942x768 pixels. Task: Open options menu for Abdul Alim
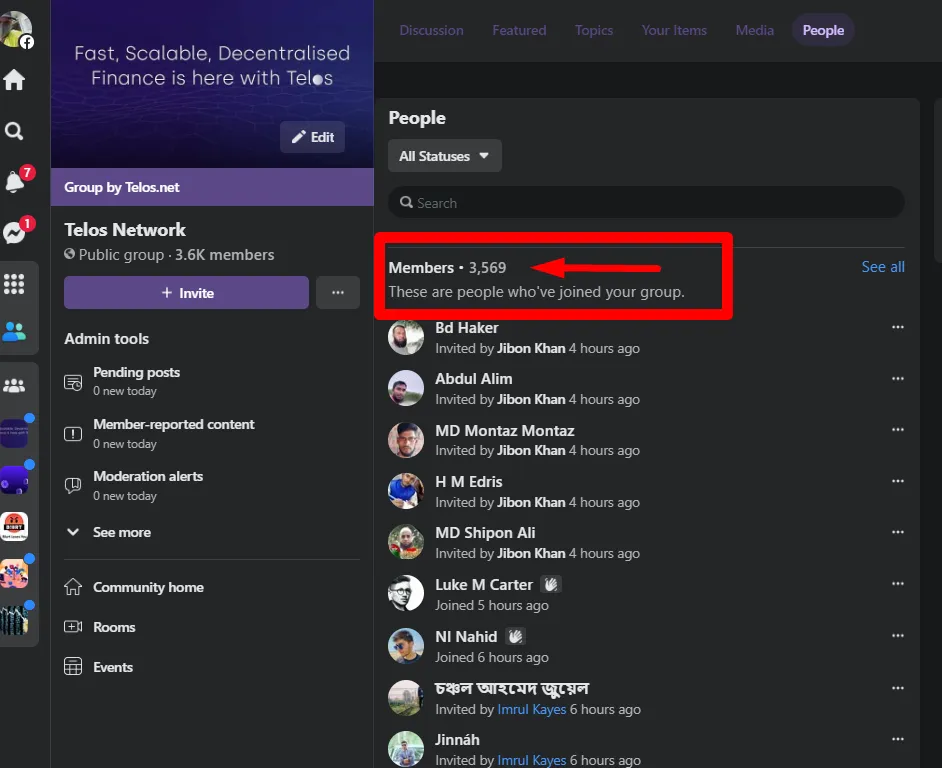[898, 379]
